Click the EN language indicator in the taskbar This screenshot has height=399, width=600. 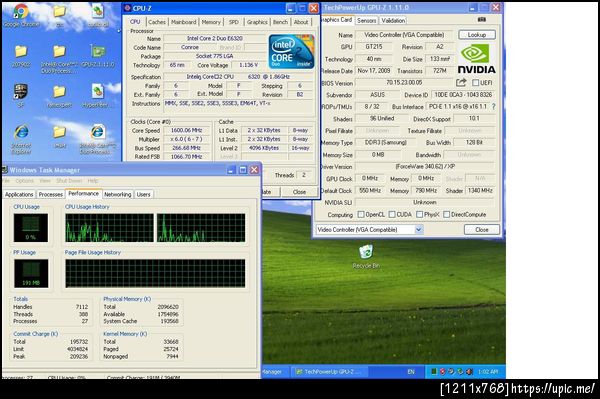click(x=411, y=371)
